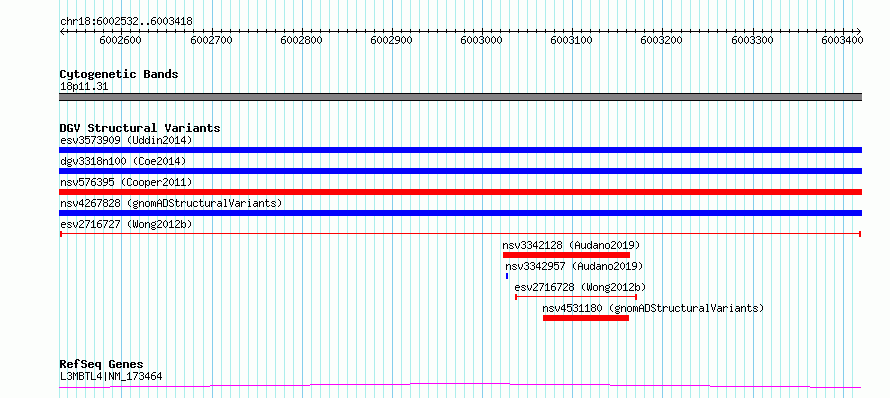Viewport: 890px width, 398px height.
Task: Click the Cytogenetic Bands track heading
Action: click(119, 74)
